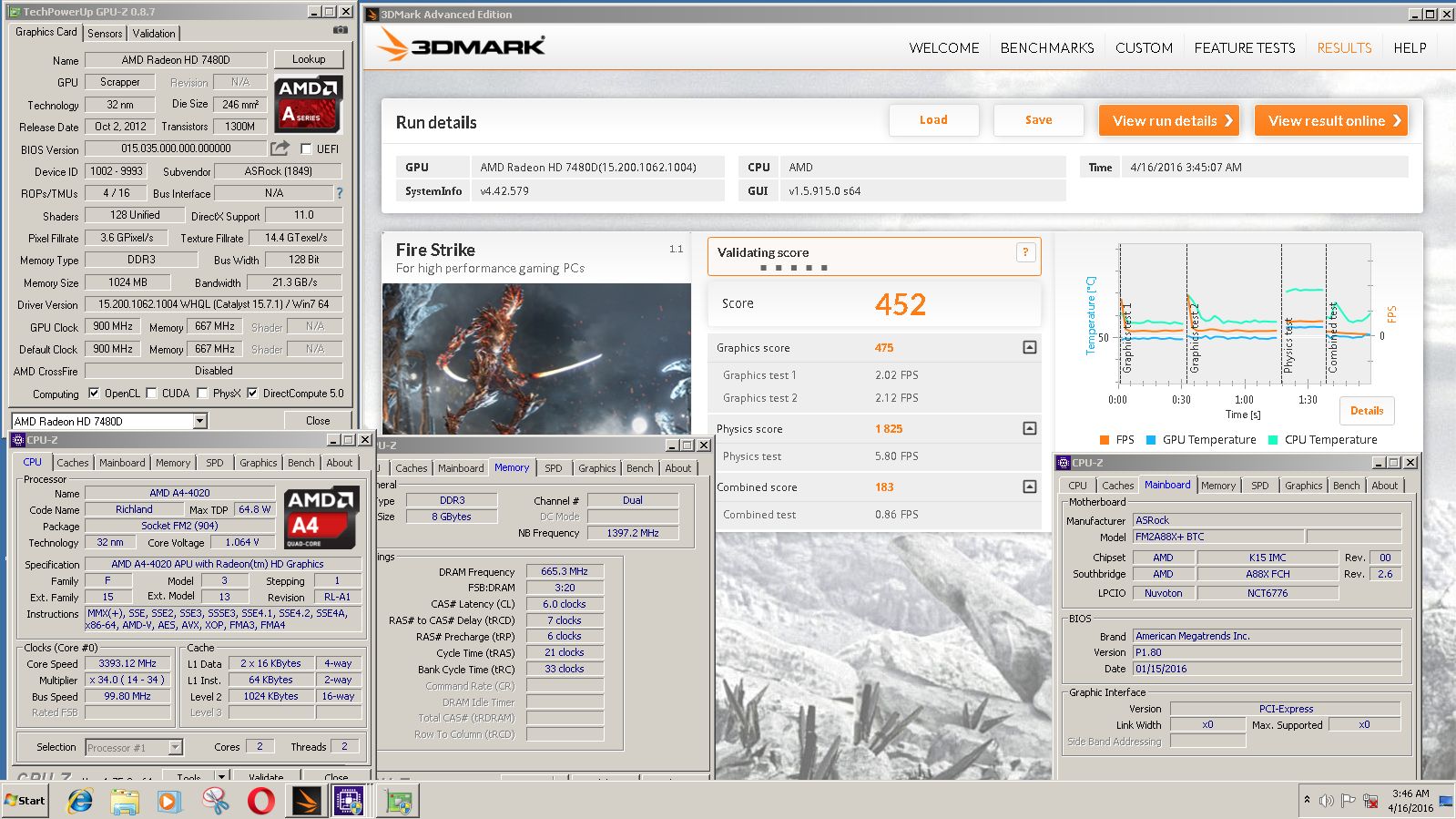Image resolution: width=1456 pixels, height=819 pixels.
Task: Toggle the DirectCompute 5.0 checkbox
Action: pos(252,394)
